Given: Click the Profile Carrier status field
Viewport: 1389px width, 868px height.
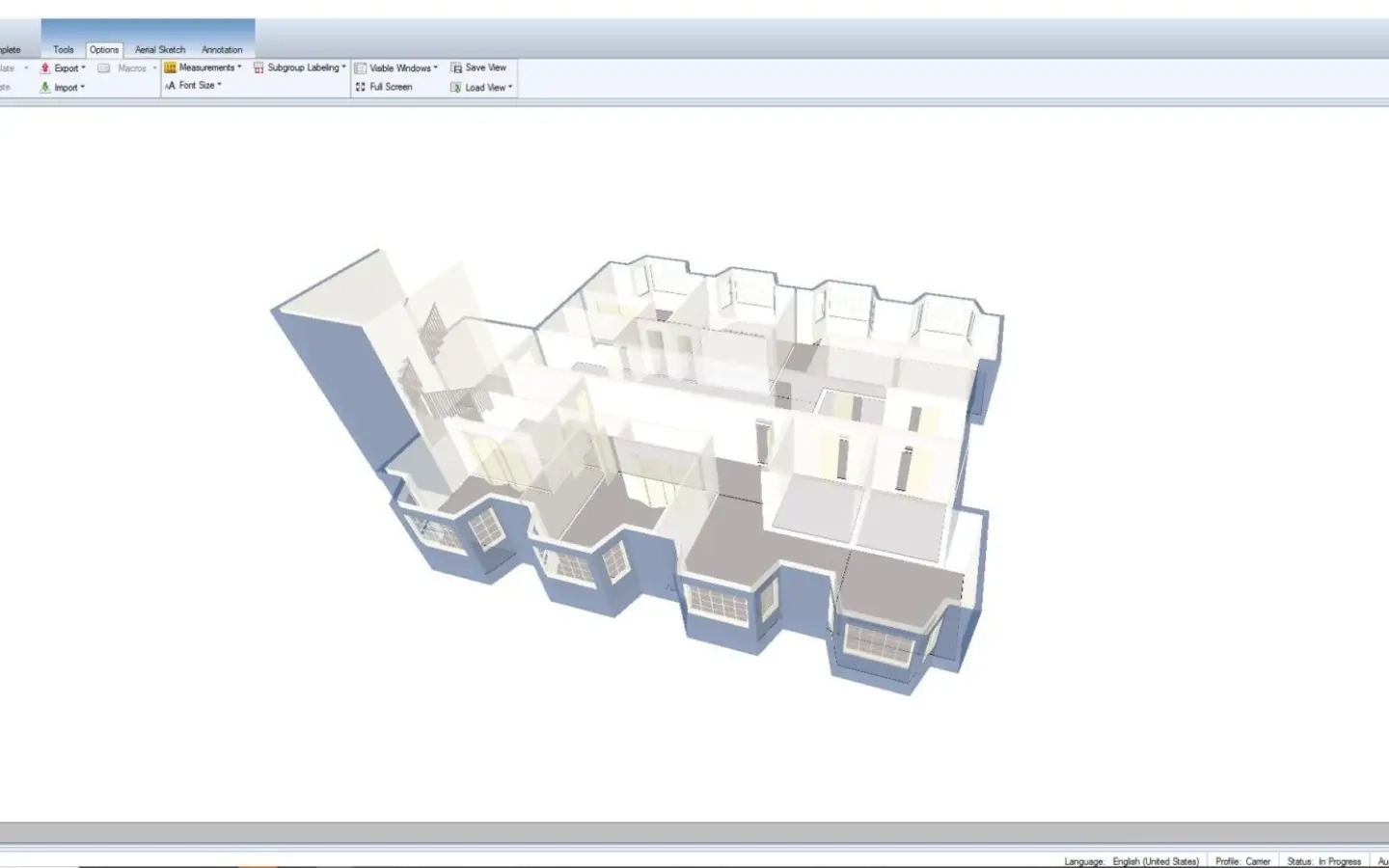Looking at the screenshot, I should coord(1242,861).
